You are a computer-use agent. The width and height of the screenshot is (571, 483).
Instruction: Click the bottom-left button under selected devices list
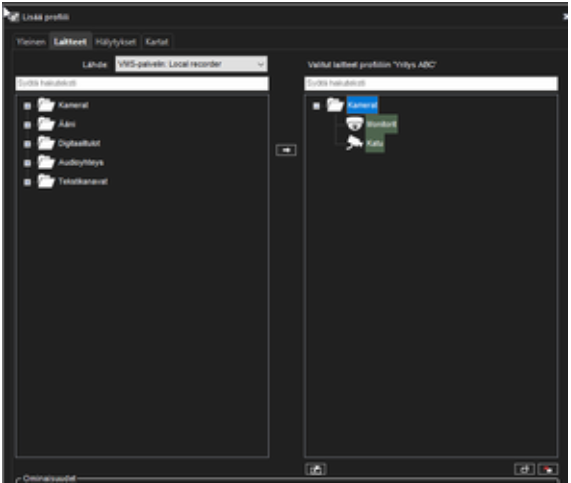click(x=316, y=469)
